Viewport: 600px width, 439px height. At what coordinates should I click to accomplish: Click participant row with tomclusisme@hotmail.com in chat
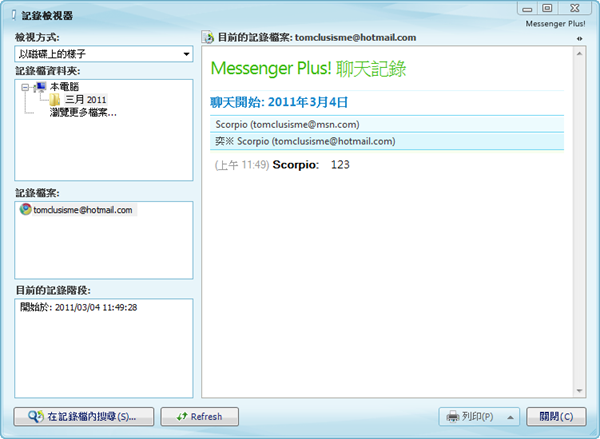tap(387, 141)
